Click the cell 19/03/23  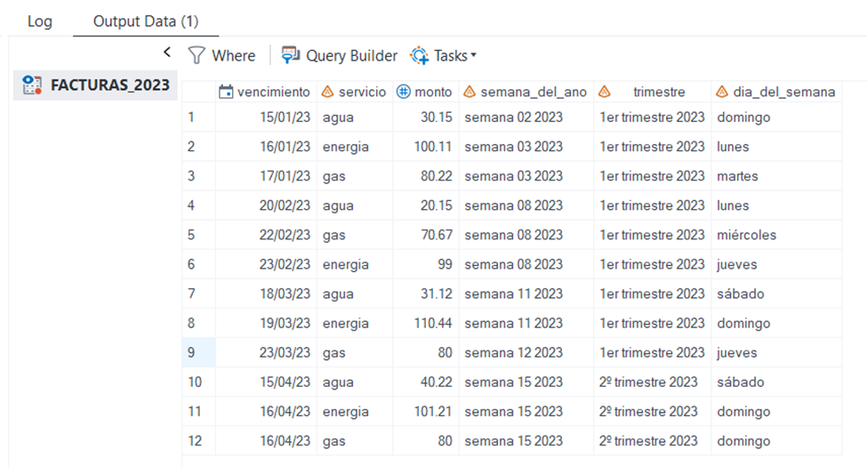tap(266, 323)
